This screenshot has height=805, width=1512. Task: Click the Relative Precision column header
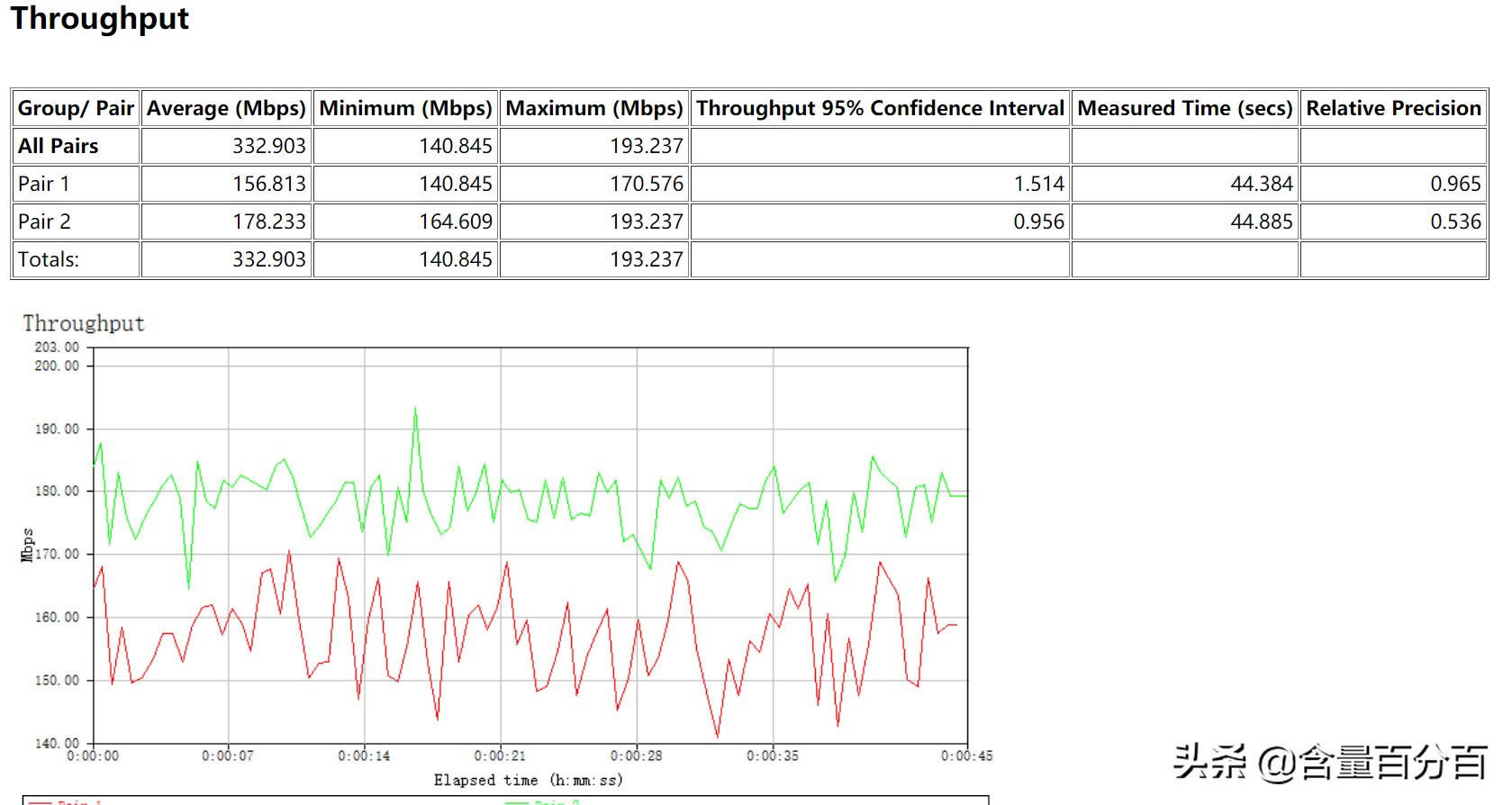[1393, 108]
